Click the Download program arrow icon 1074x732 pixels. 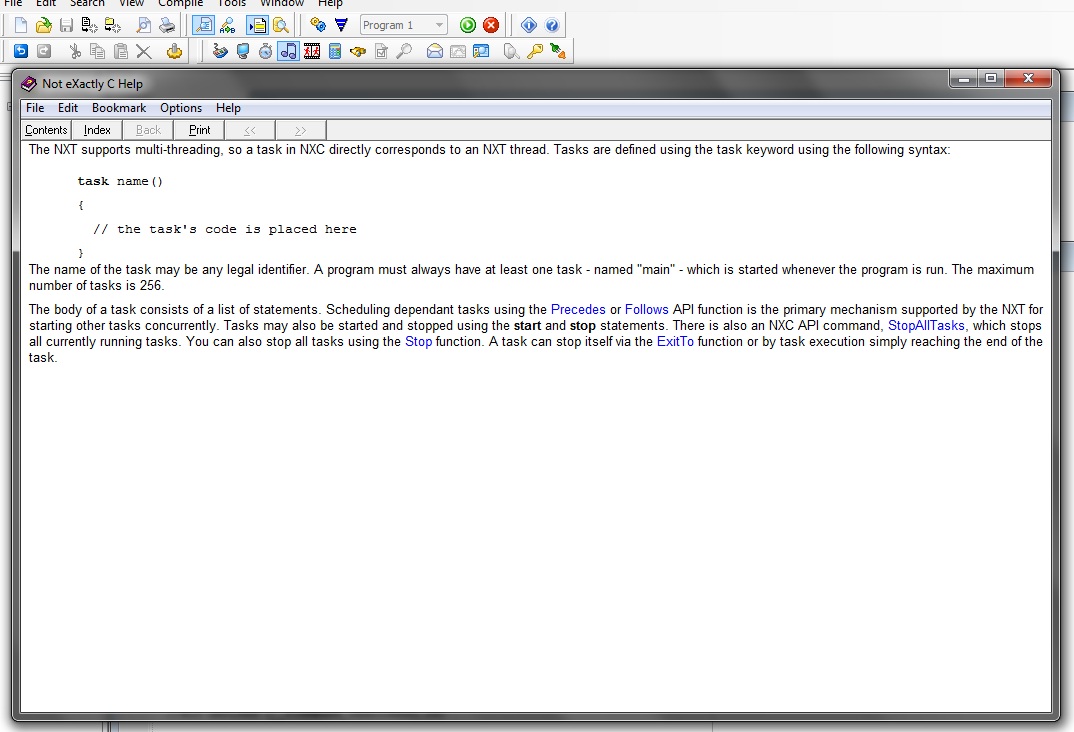click(341, 25)
